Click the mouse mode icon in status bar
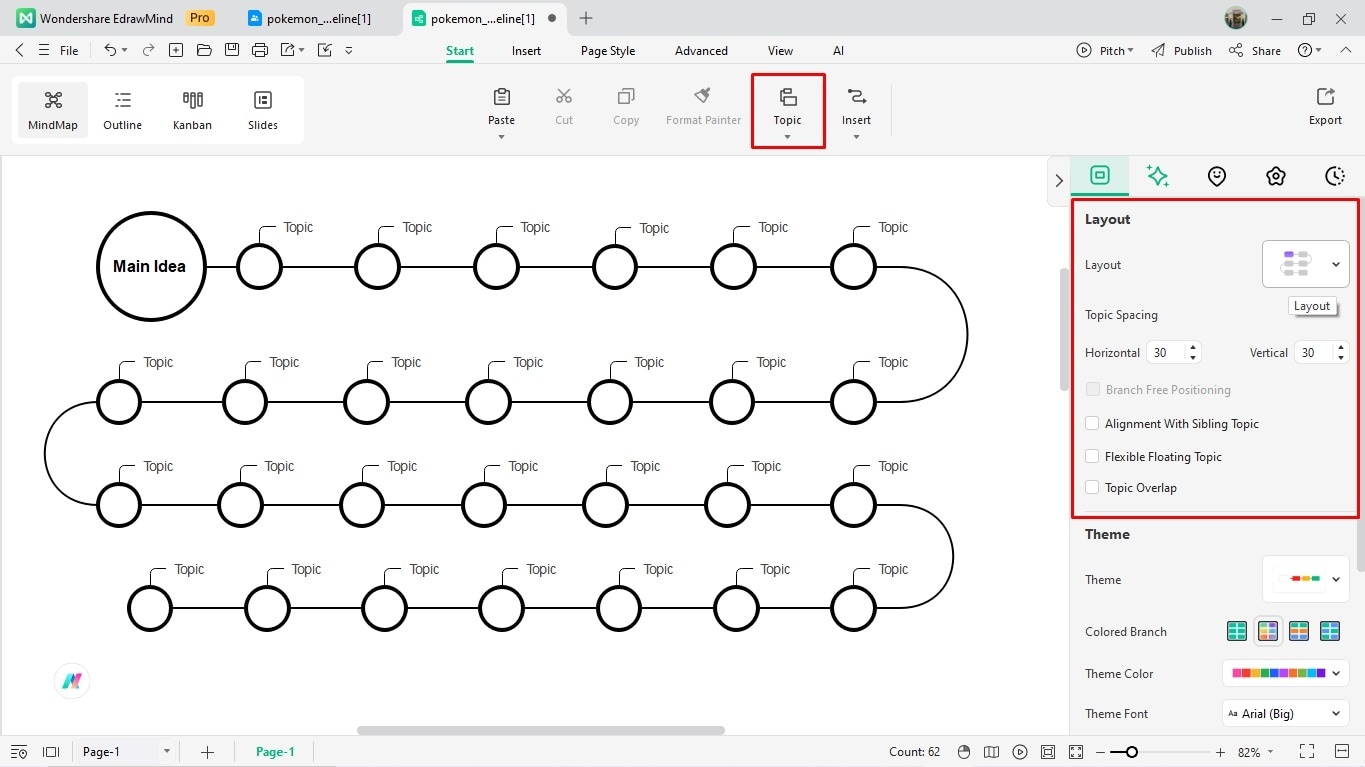The height and width of the screenshot is (767, 1365). click(964, 752)
